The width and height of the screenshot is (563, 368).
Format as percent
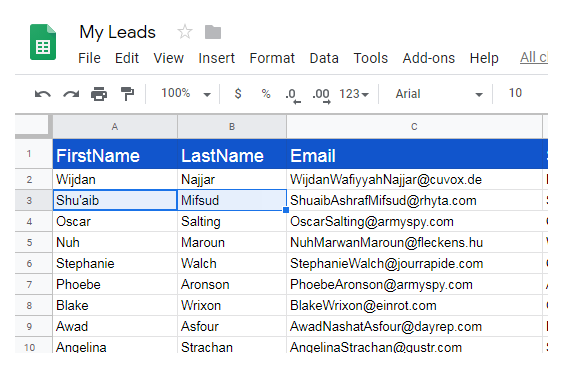click(x=266, y=94)
